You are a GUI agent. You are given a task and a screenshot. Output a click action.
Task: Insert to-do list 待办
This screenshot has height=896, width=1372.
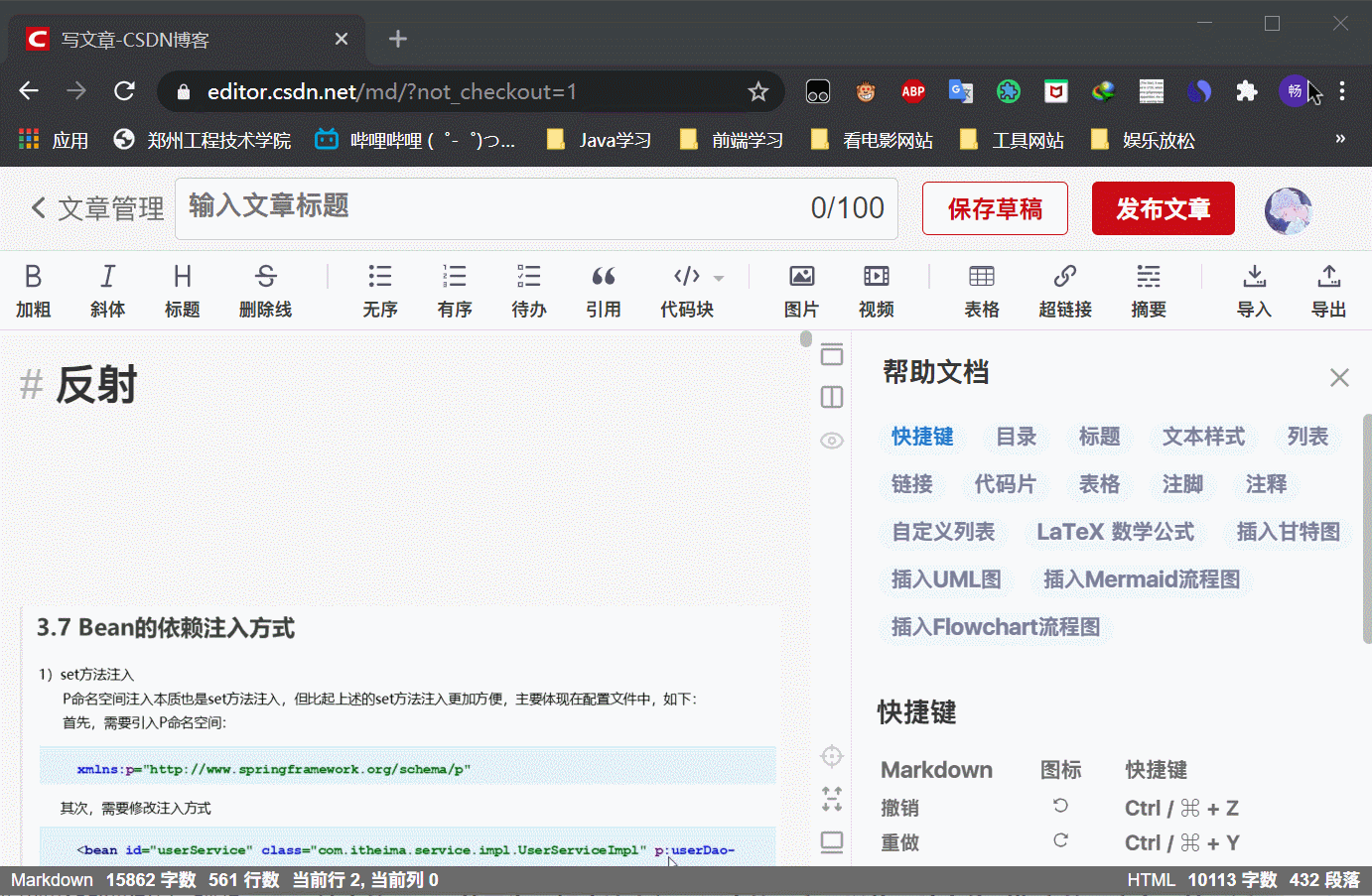pyautogui.click(x=529, y=291)
